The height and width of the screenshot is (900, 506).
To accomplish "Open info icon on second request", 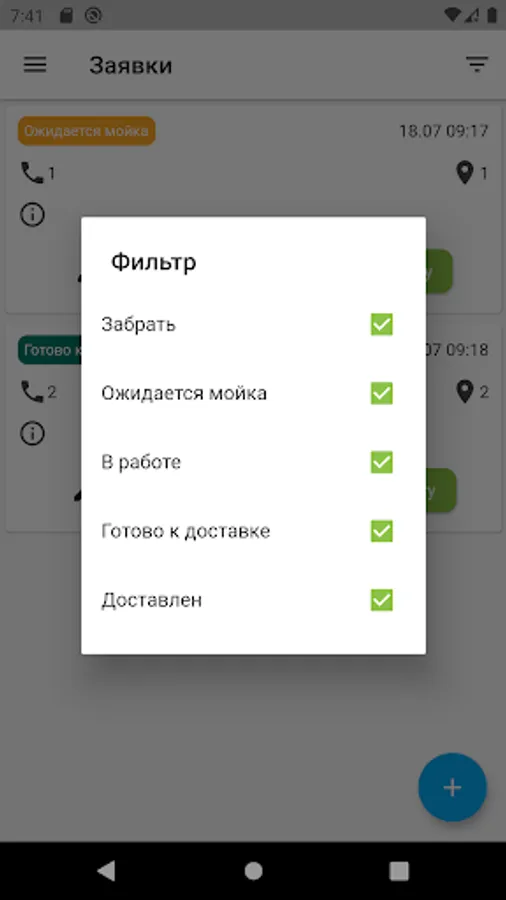I will (x=32, y=433).
